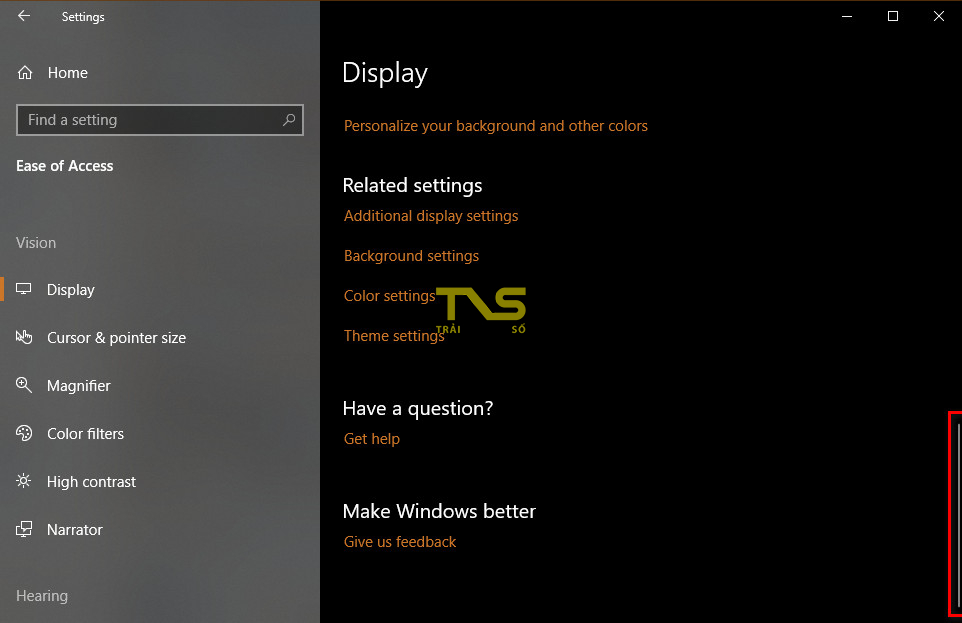The width and height of the screenshot is (962, 623).
Task: Open the Narrator icon in the sidebar
Action: (x=25, y=530)
